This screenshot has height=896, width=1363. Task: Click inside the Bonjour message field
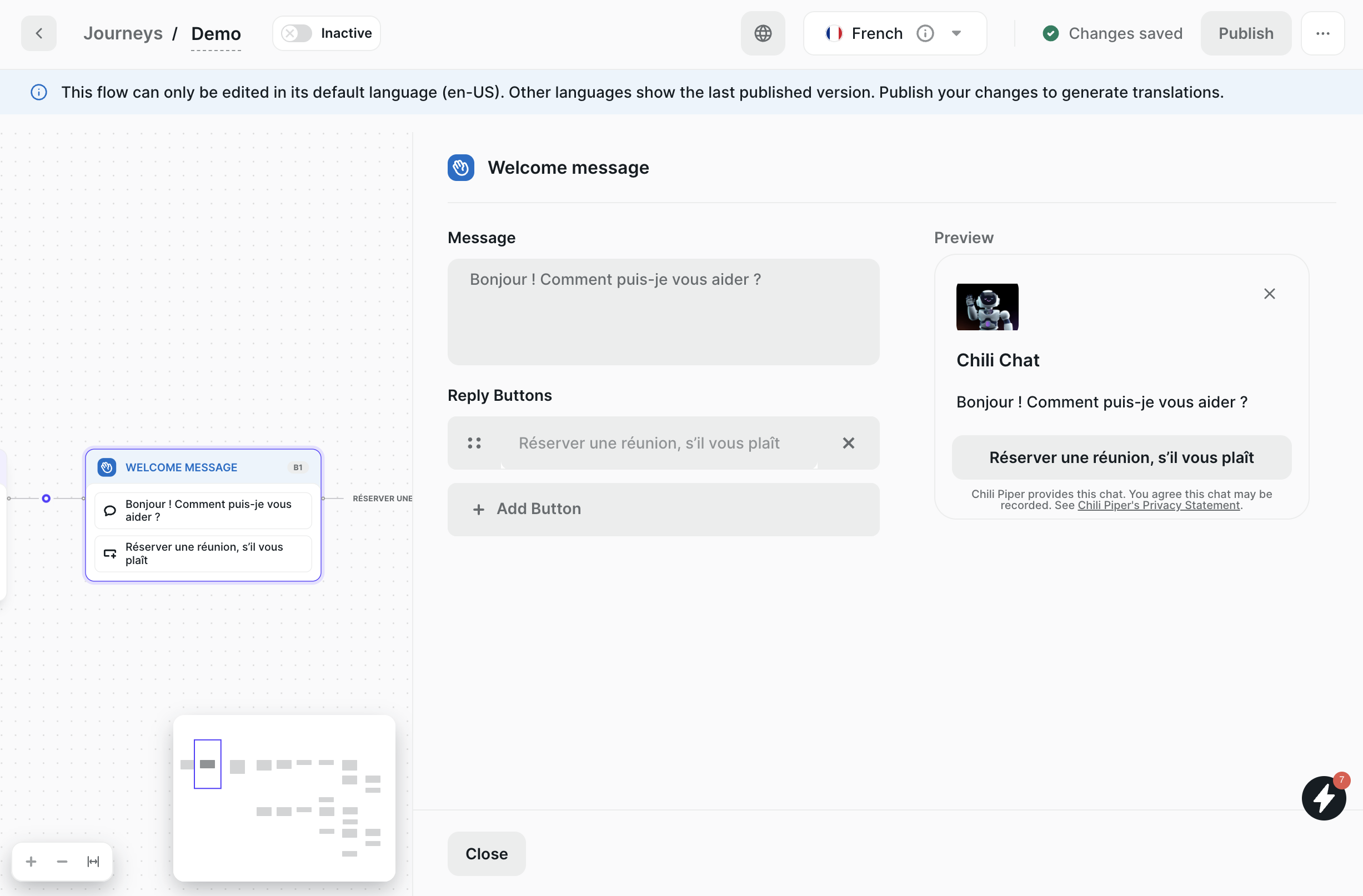(x=663, y=312)
